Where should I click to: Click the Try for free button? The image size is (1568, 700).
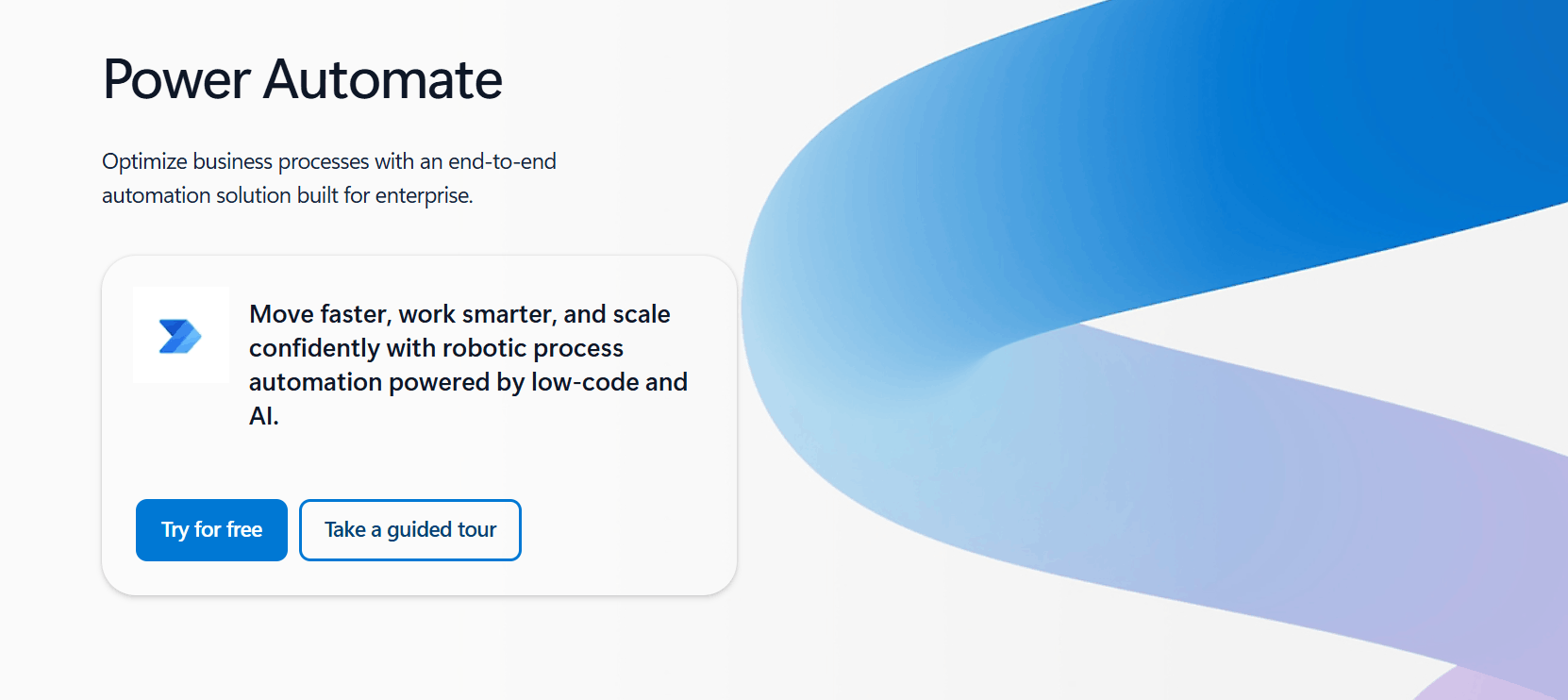point(211,530)
